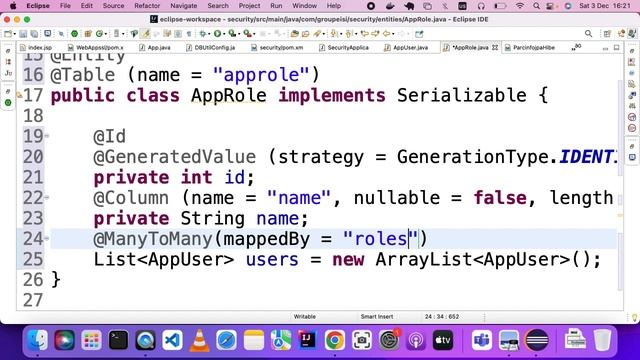
Task: Open the Source menu
Action: pos(113,6)
